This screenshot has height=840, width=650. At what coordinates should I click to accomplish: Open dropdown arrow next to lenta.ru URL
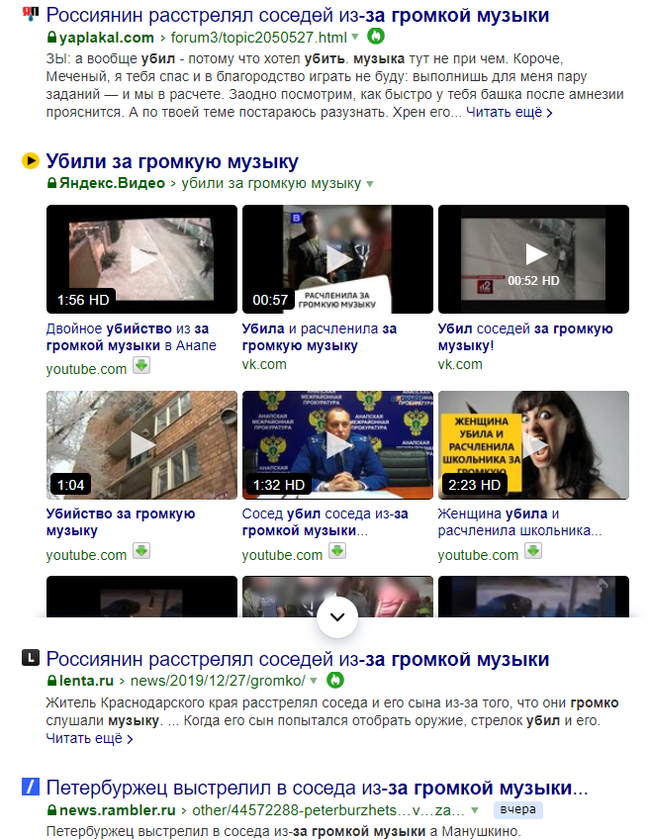[314, 681]
